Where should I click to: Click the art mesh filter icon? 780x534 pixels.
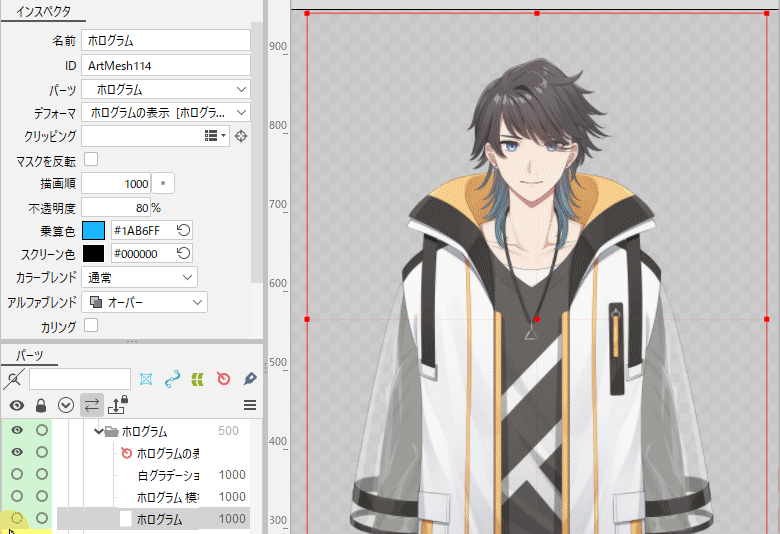146,379
